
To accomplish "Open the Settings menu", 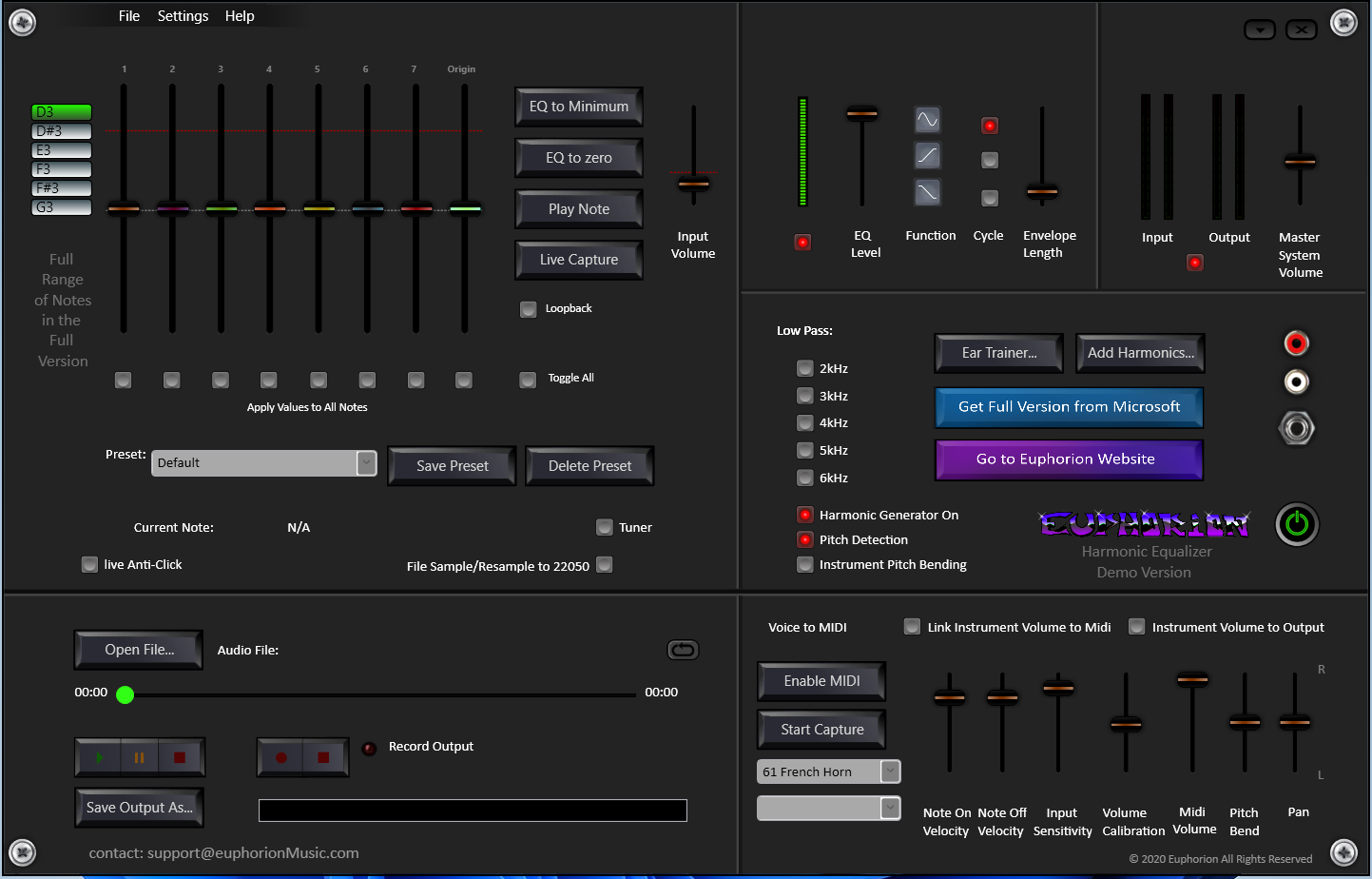I will (x=183, y=15).
